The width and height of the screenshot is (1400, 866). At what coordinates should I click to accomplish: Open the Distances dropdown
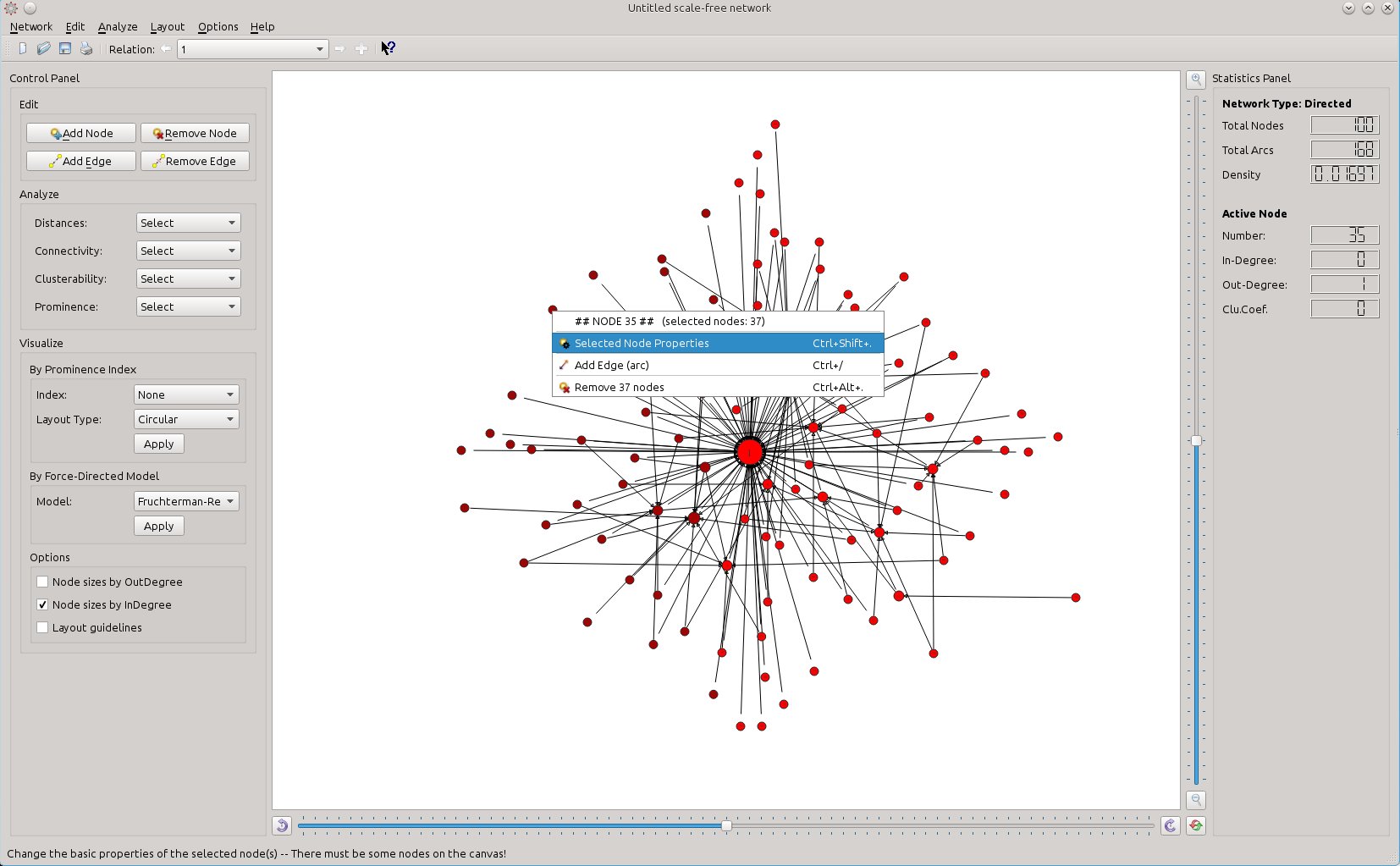(188, 223)
